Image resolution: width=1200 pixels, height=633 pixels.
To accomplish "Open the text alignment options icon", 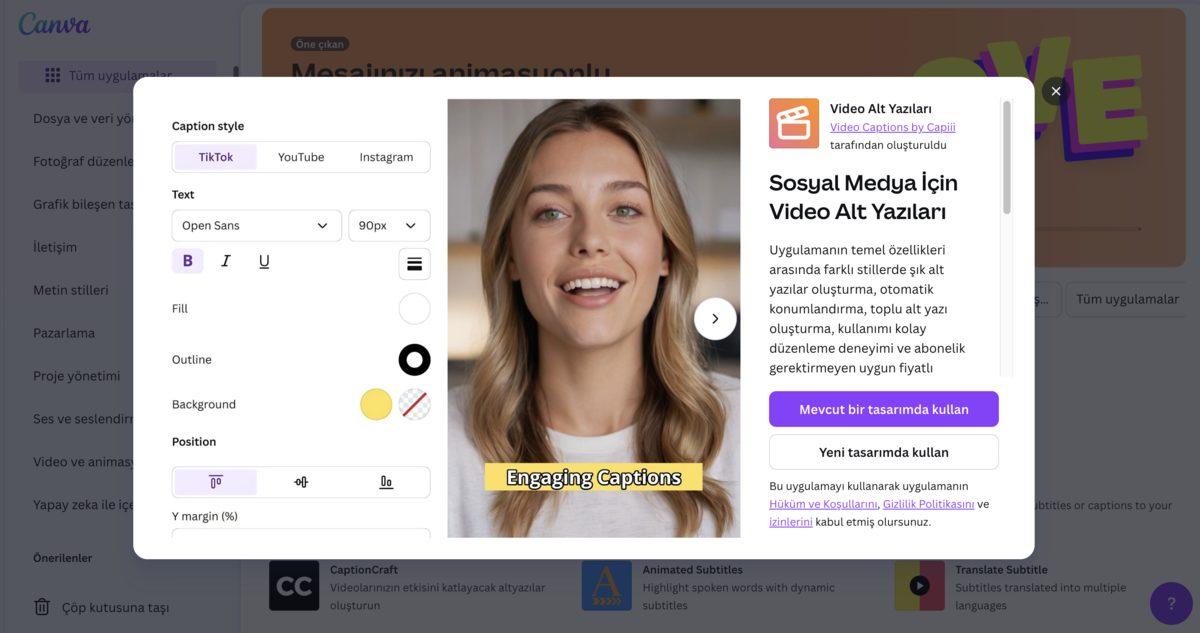I will coord(414,264).
